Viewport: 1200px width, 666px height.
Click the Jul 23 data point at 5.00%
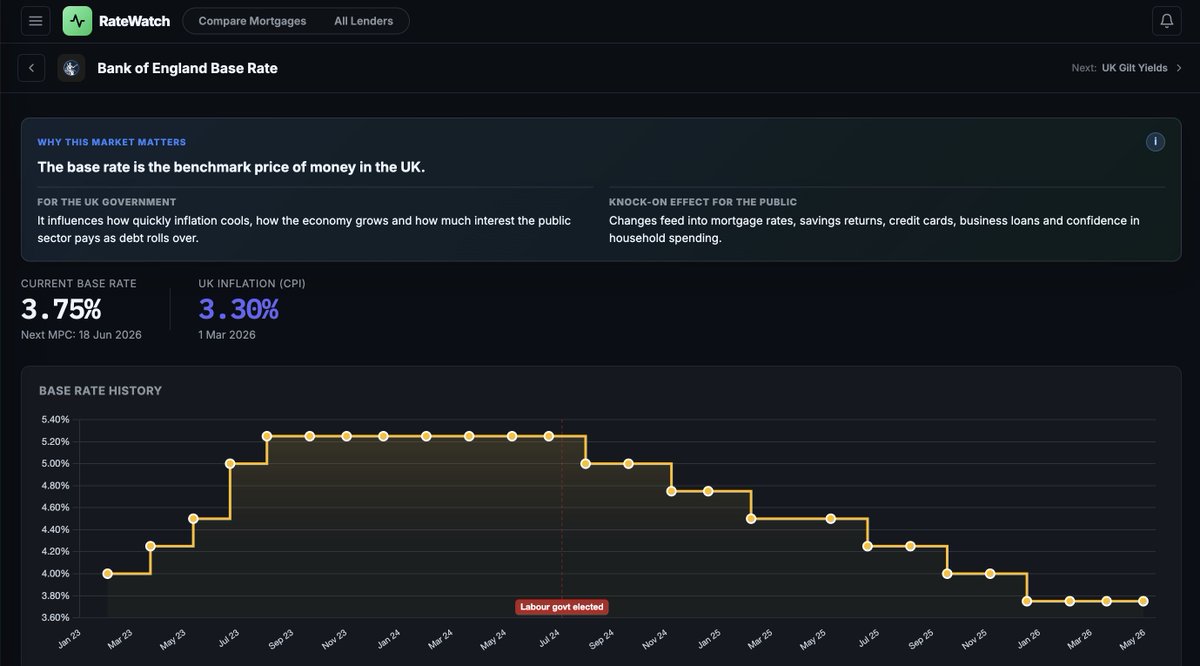[230, 464]
